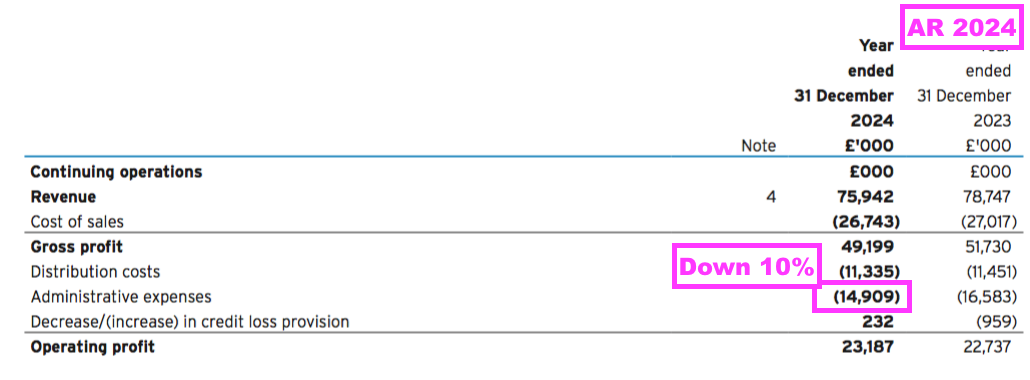Select the 2024 operating profit 23,187
Image resolution: width=1030 pixels, height=380 pixels.
pos(868,346)
